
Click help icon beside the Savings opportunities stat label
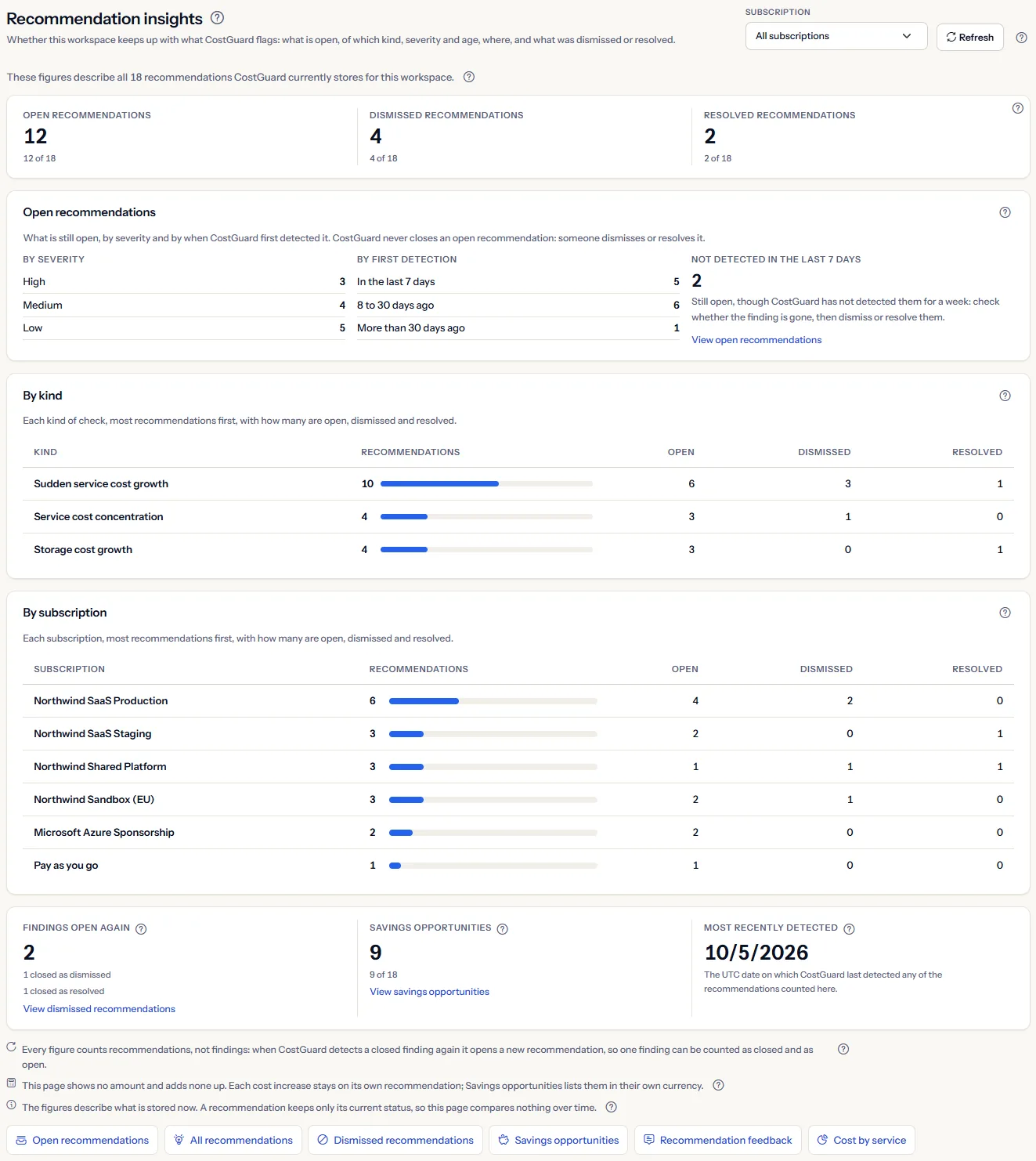click(x=503, y=928)
